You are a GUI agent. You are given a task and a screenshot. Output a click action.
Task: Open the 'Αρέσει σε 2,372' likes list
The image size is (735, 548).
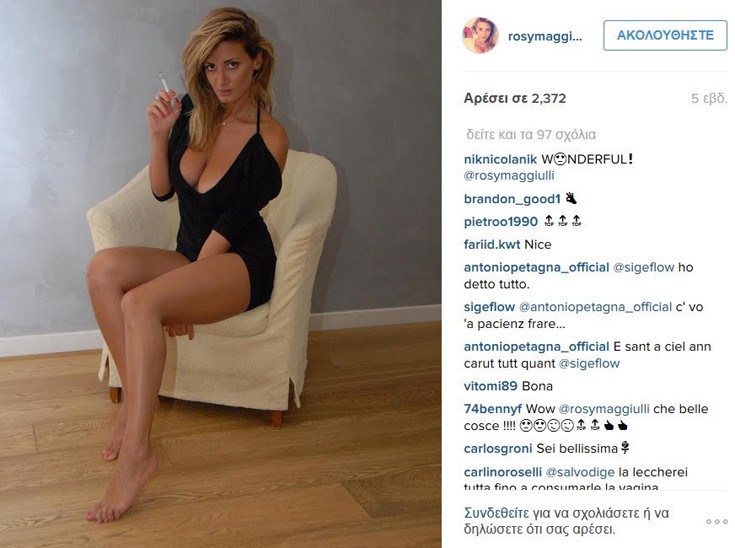[515, 98]
